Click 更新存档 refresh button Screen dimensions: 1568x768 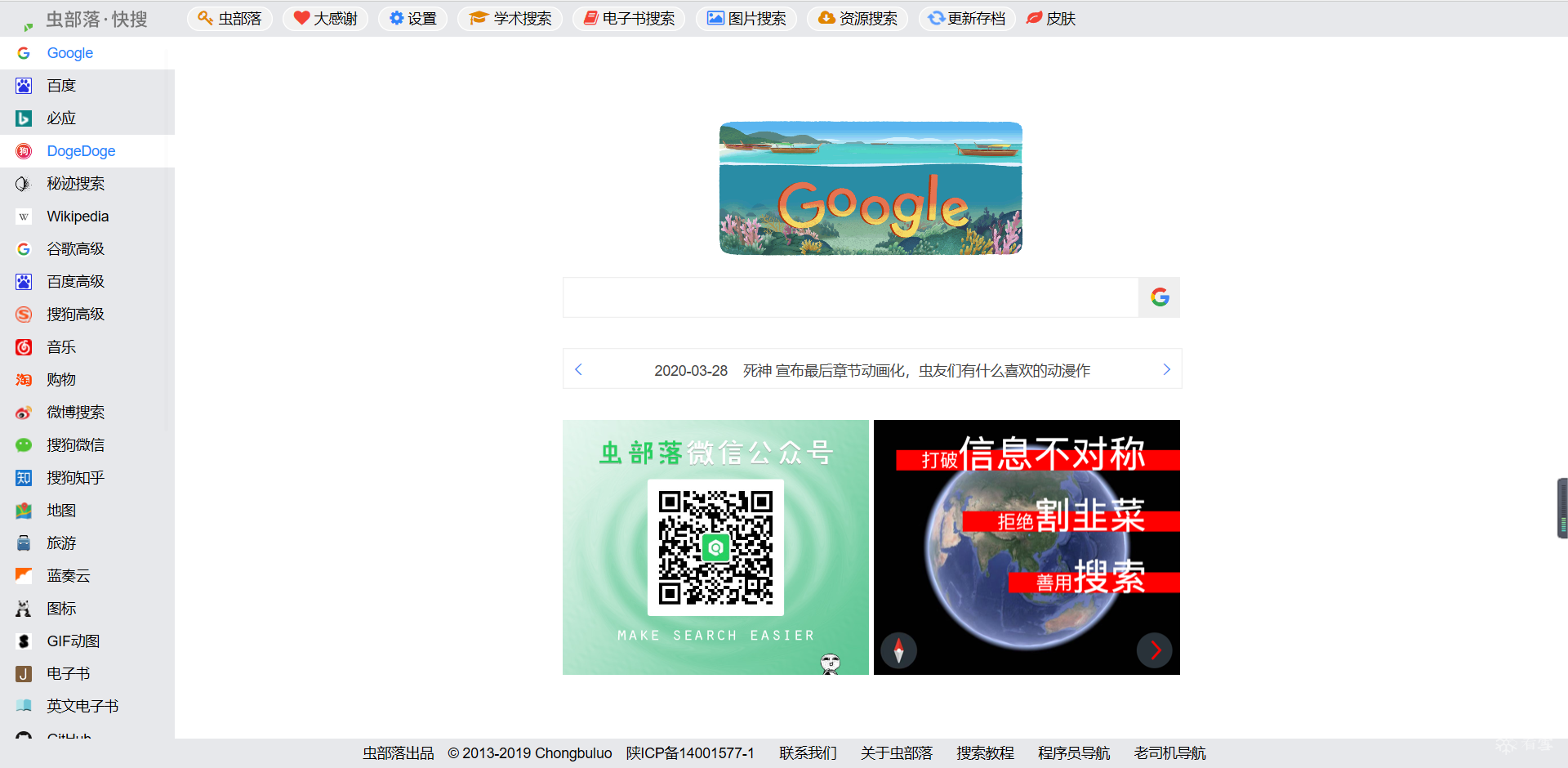pyautogui.click(x=967, y=18)
